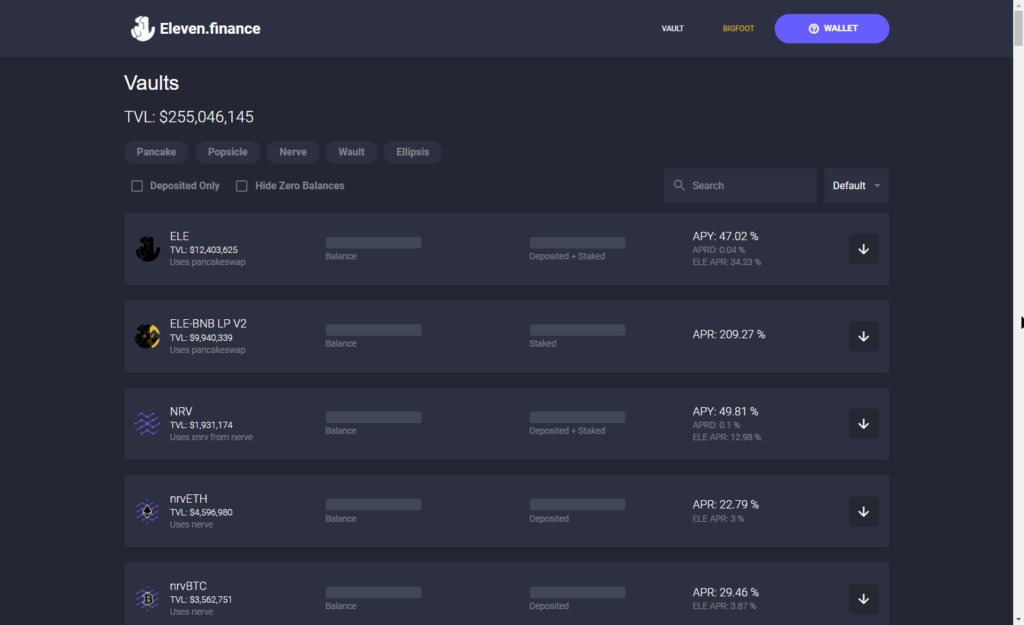This screenshot has width=1024, height=625.
Task: Click the Eleven.finance logo icon
Action: pos(142,29)
